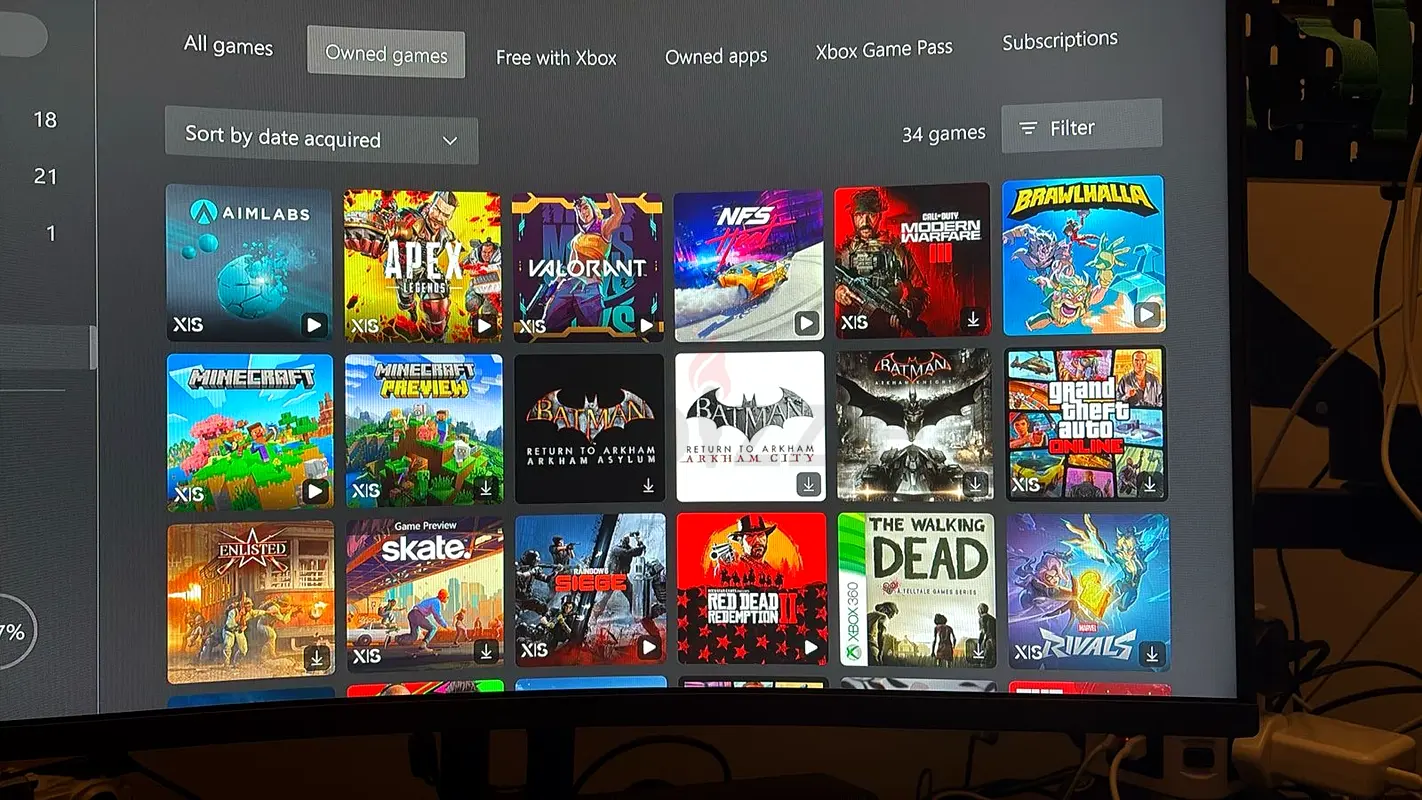Select the Return to Arkham City cover

coord(750,426)
